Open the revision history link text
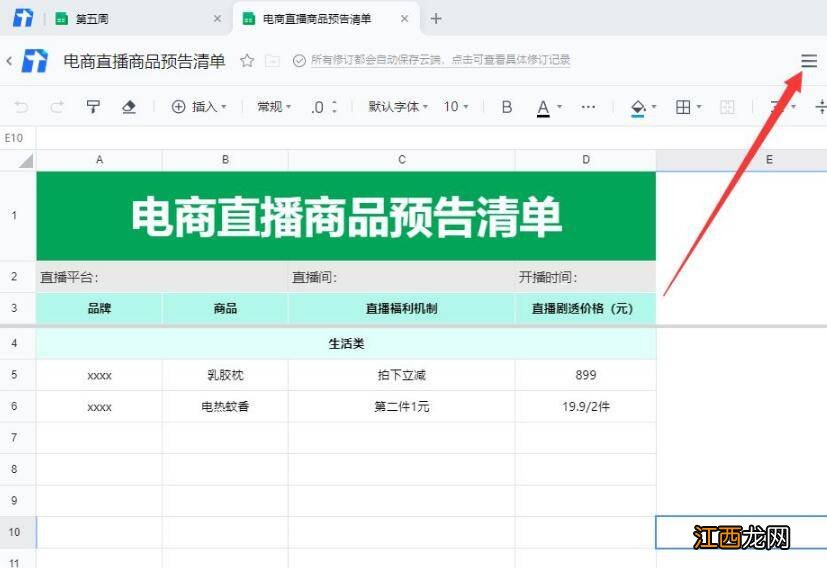 pyautogui.click(x=440, y=60)
